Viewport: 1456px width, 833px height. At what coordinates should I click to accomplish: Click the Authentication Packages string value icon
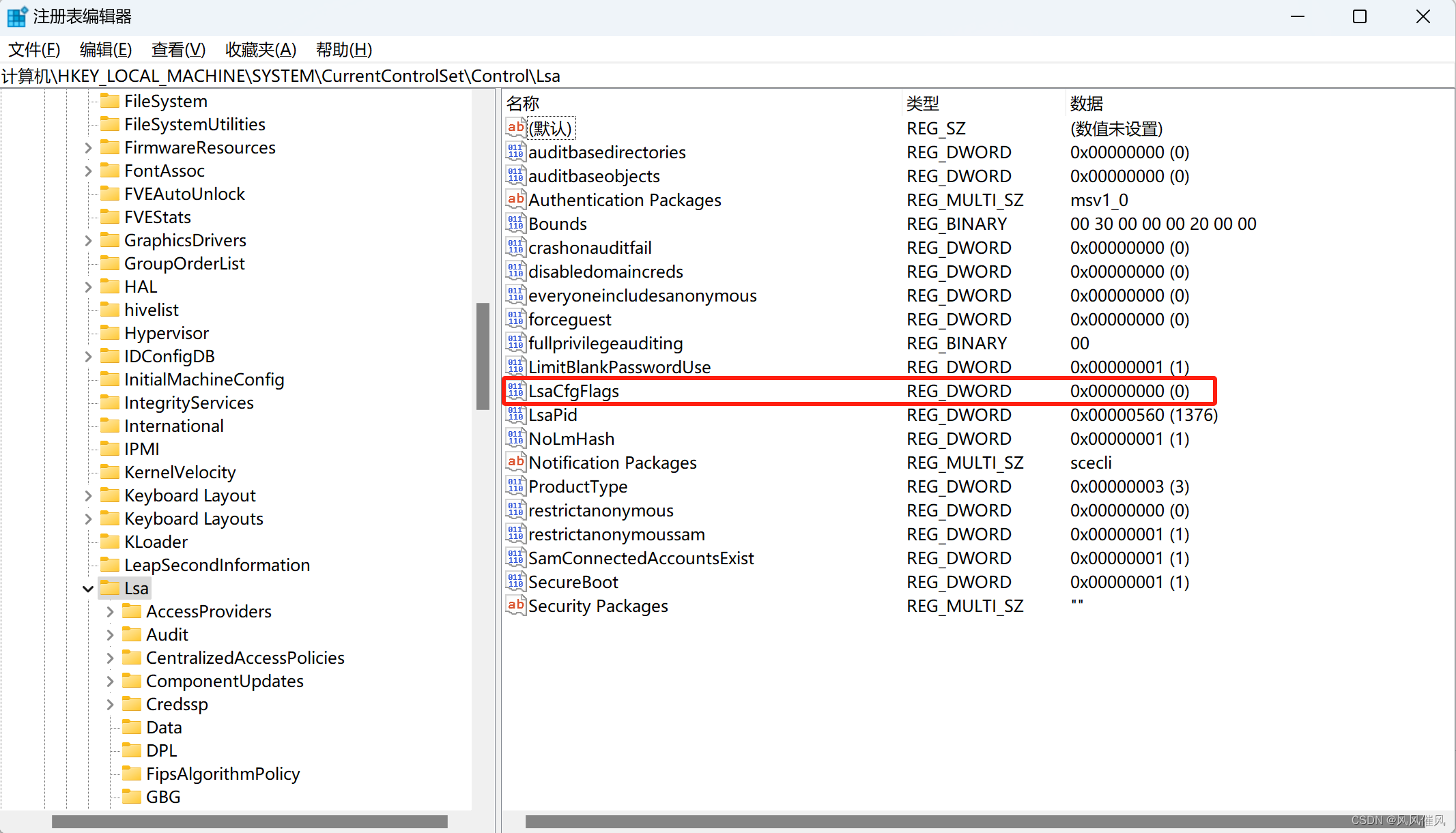tap(515, 200)
